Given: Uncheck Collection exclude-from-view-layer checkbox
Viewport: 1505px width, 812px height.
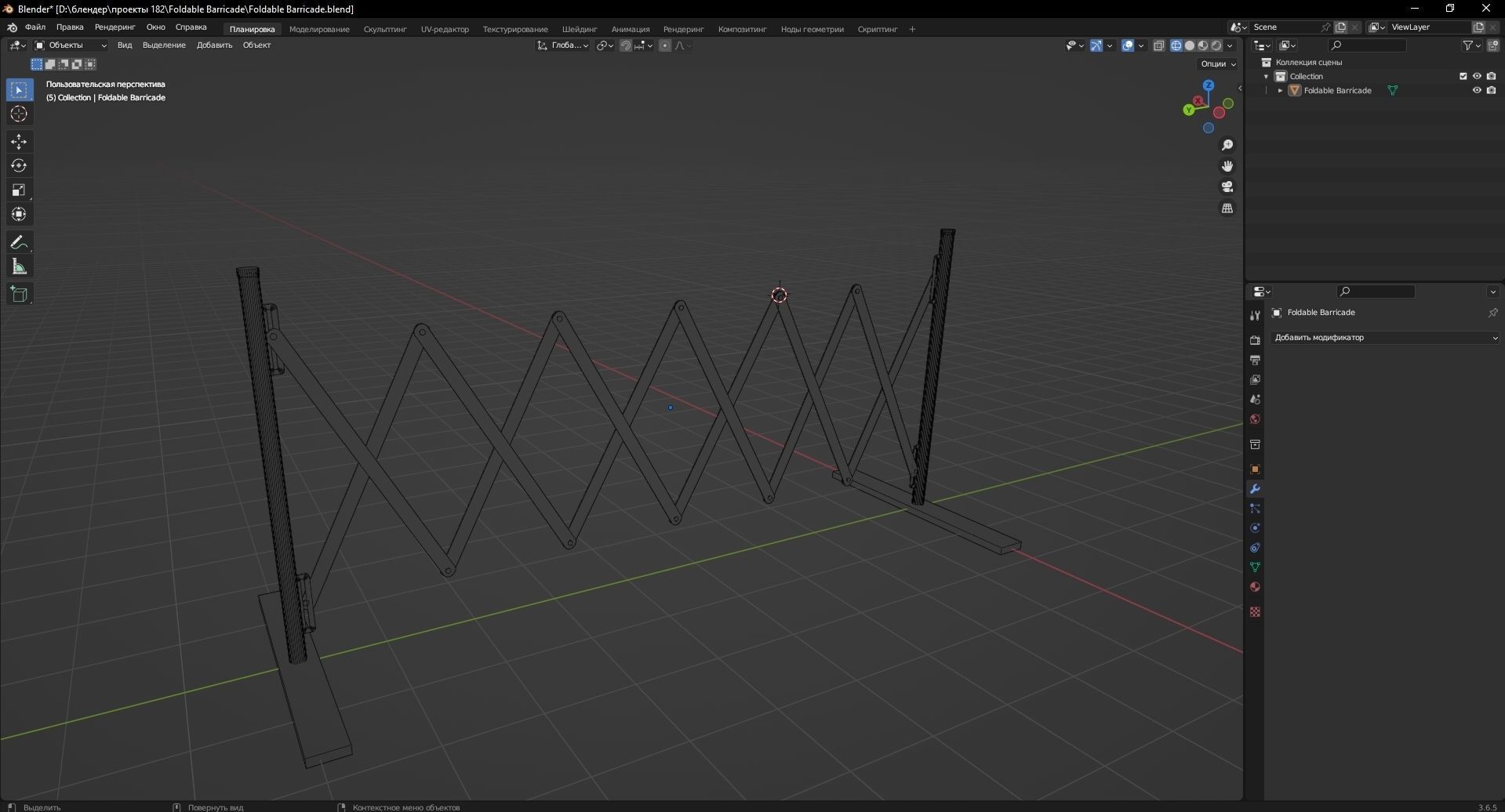Looking at the screenshot, I should tap(1463, 77).
